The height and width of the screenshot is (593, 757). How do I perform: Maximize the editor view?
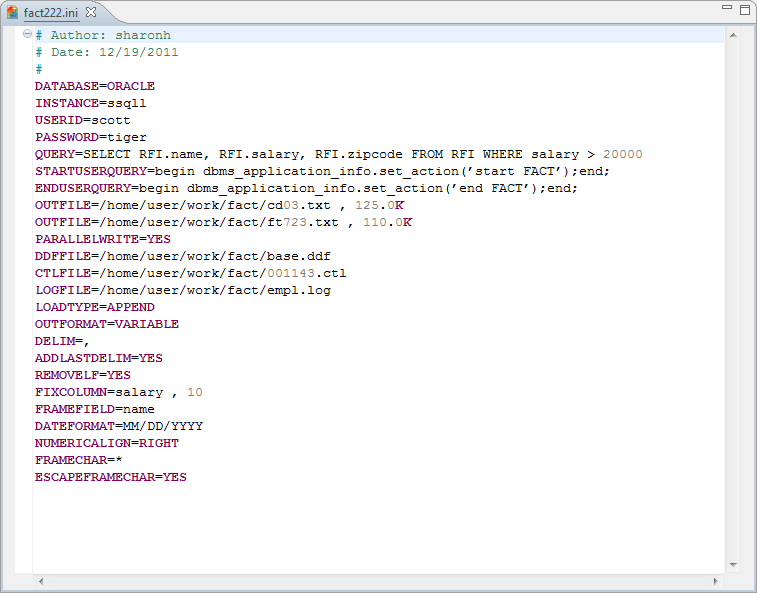pyautogui.click(x=745, y=9)
